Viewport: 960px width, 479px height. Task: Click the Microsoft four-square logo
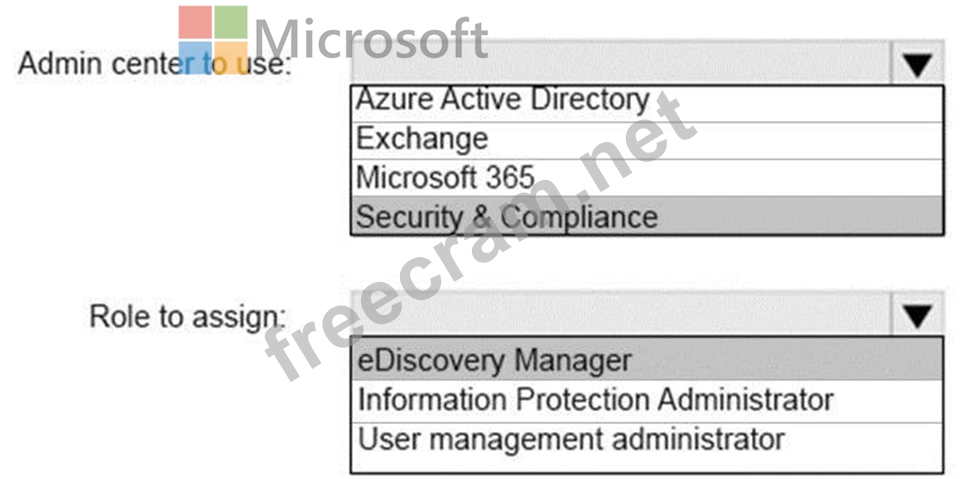[213, 40]
